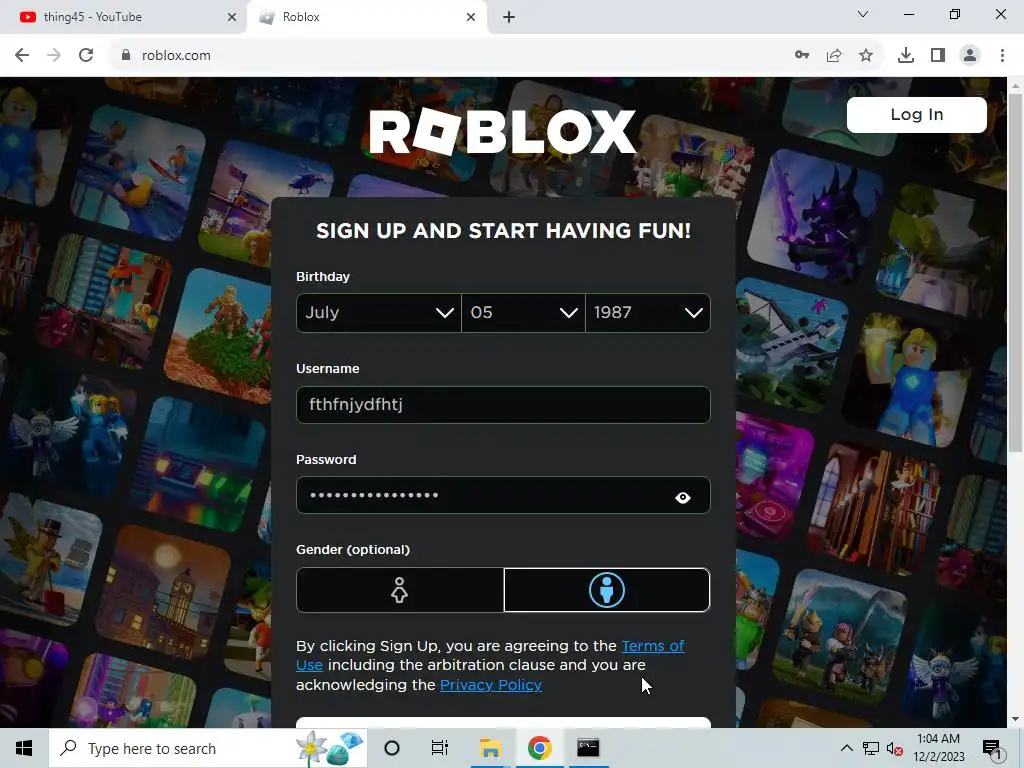Show hidden system tray icons
This screenshot has height=768, width=1024.
pos(846,748)
